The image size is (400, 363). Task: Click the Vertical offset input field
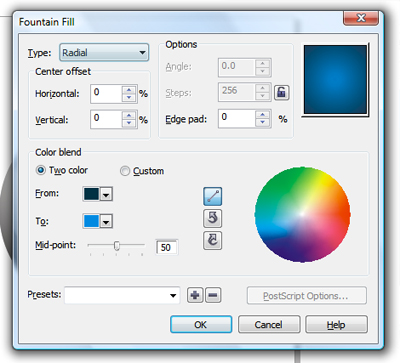(106, 119)
